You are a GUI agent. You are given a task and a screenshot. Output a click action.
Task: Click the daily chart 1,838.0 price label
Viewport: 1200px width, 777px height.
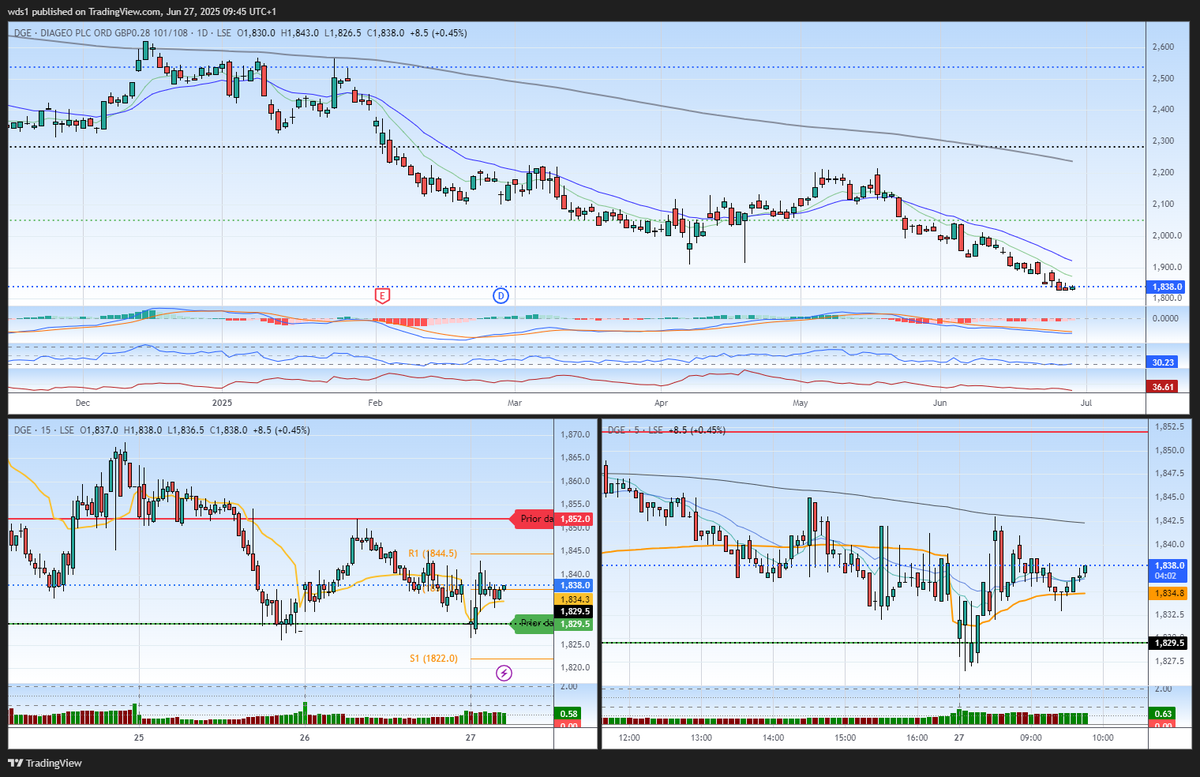coord(1165,287)
